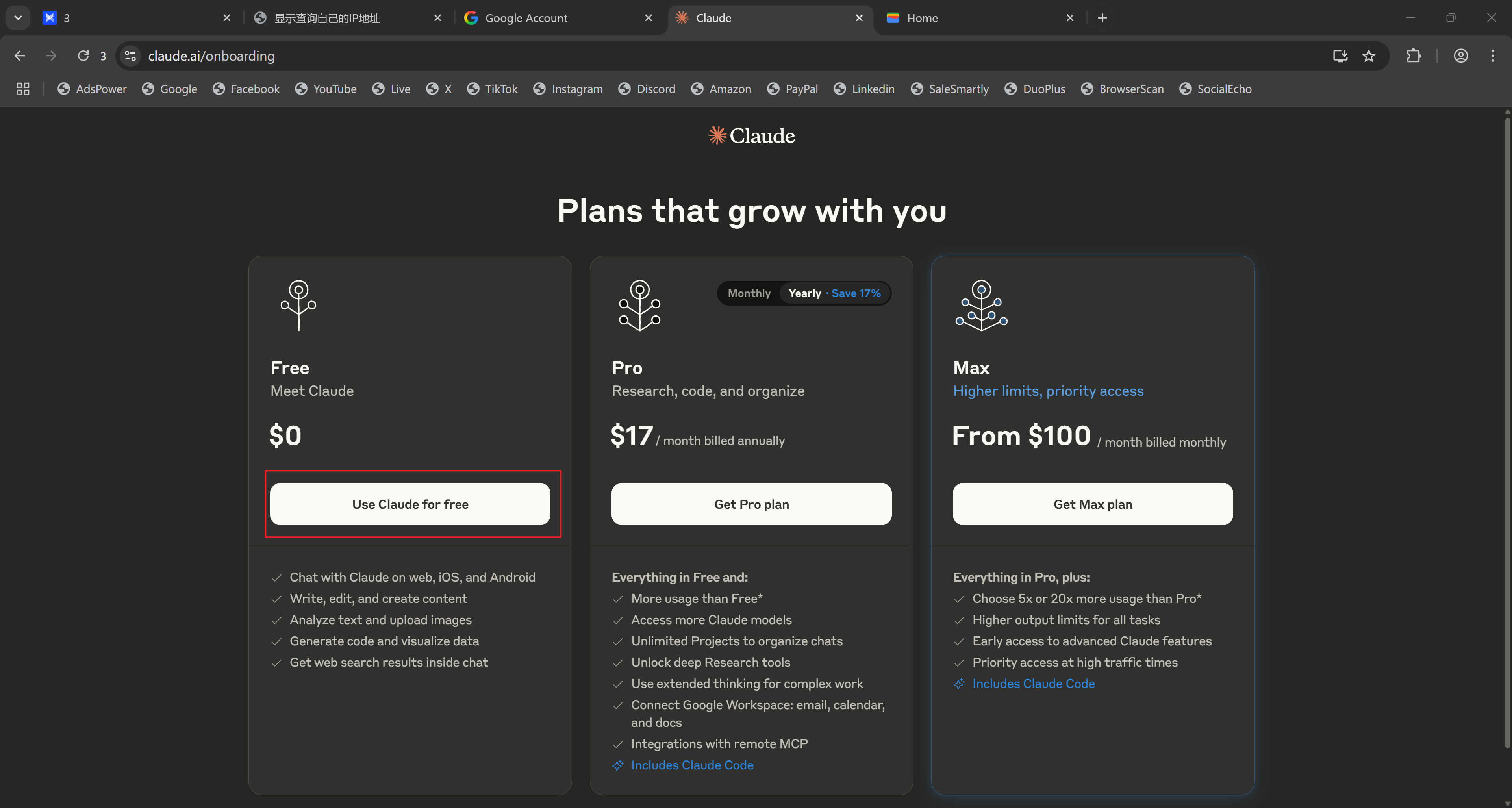Click the "Higher limits, priority access" text
This screenshot has width=1512, height=808.
tap(1048, 391)
